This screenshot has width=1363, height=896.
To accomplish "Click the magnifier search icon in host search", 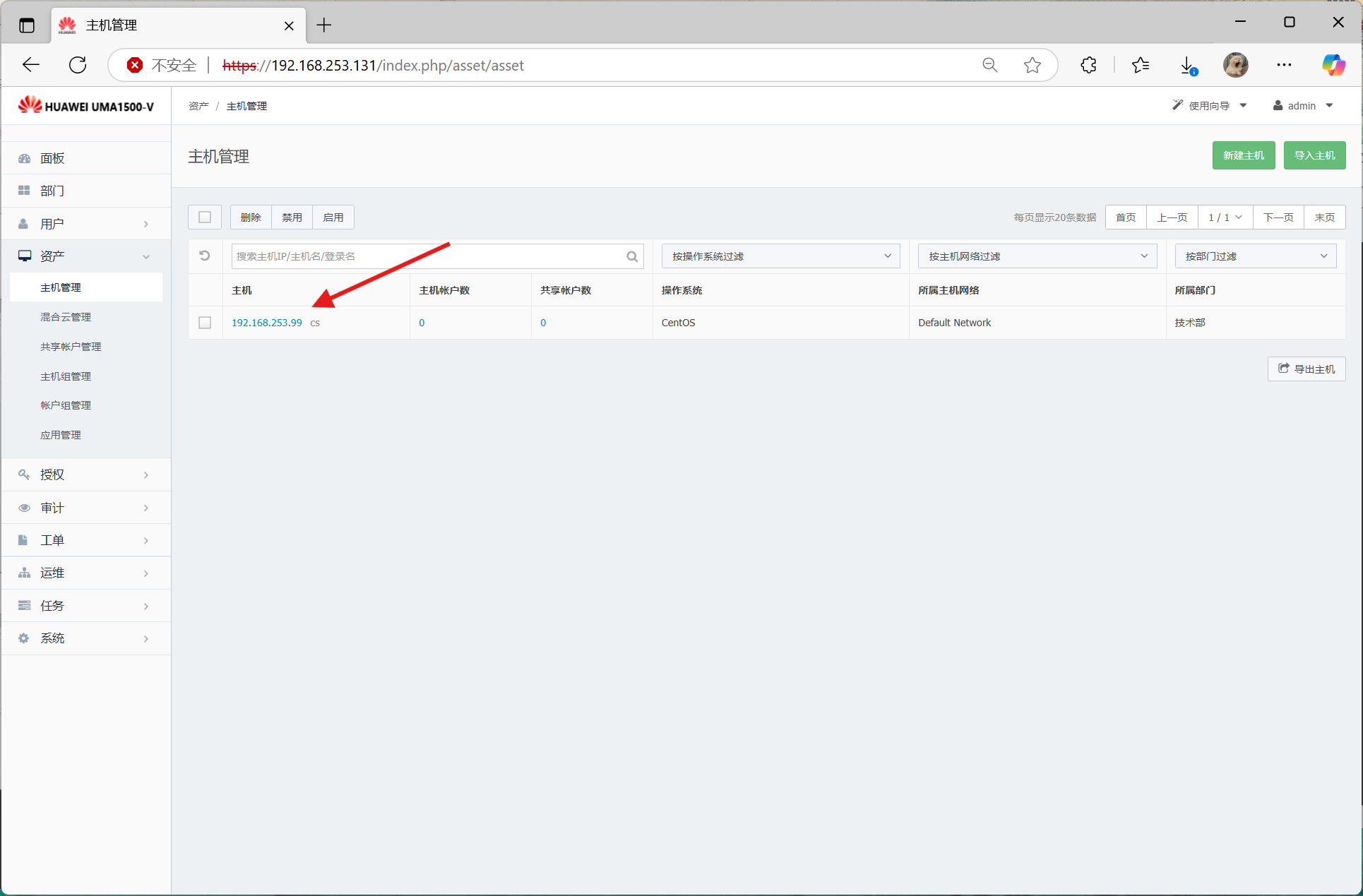I will [632, 256].
